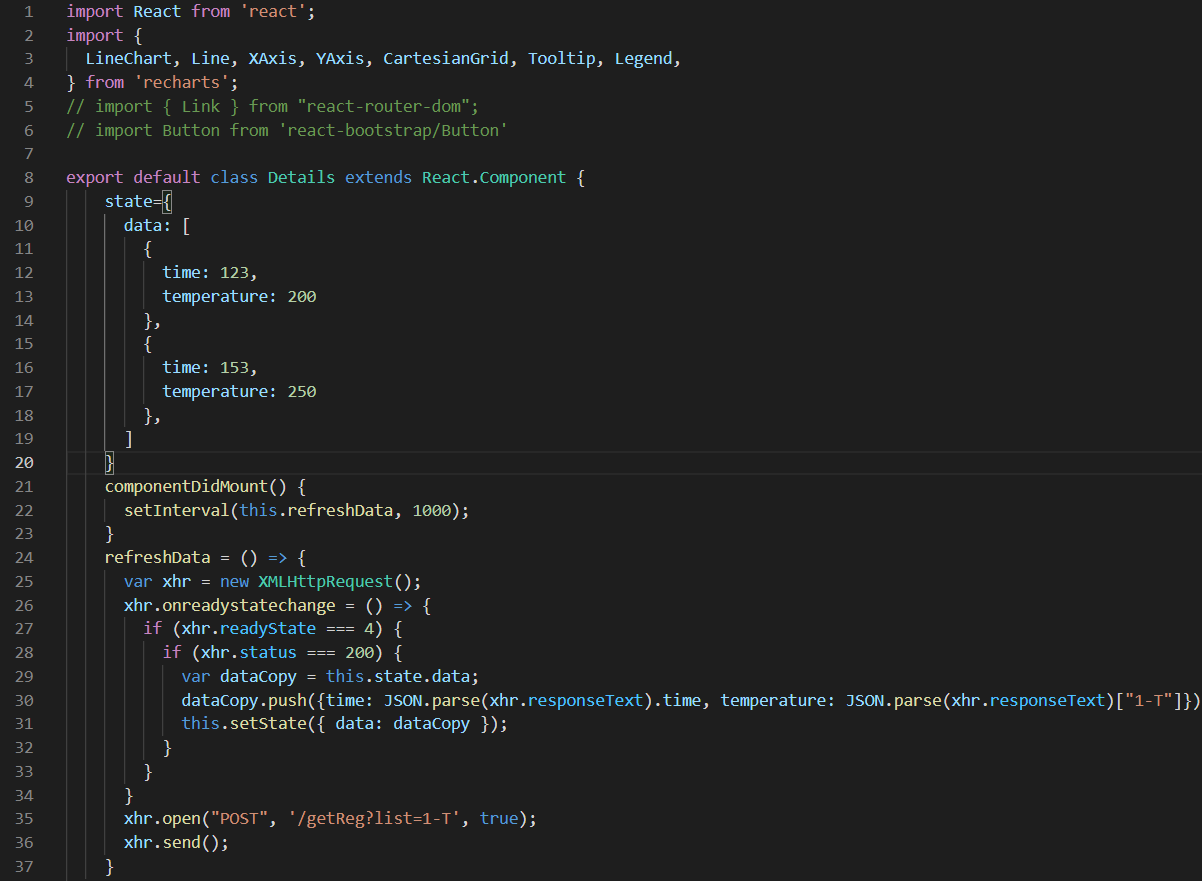Click line number 8 in the gutter
Image resolution: width=1202 pixels, height=881 pixels.
(29, 178)
